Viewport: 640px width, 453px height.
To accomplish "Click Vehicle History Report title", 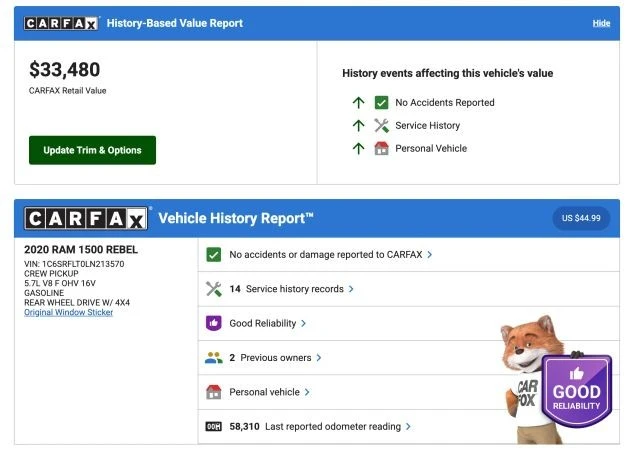I will coord(236,218).
